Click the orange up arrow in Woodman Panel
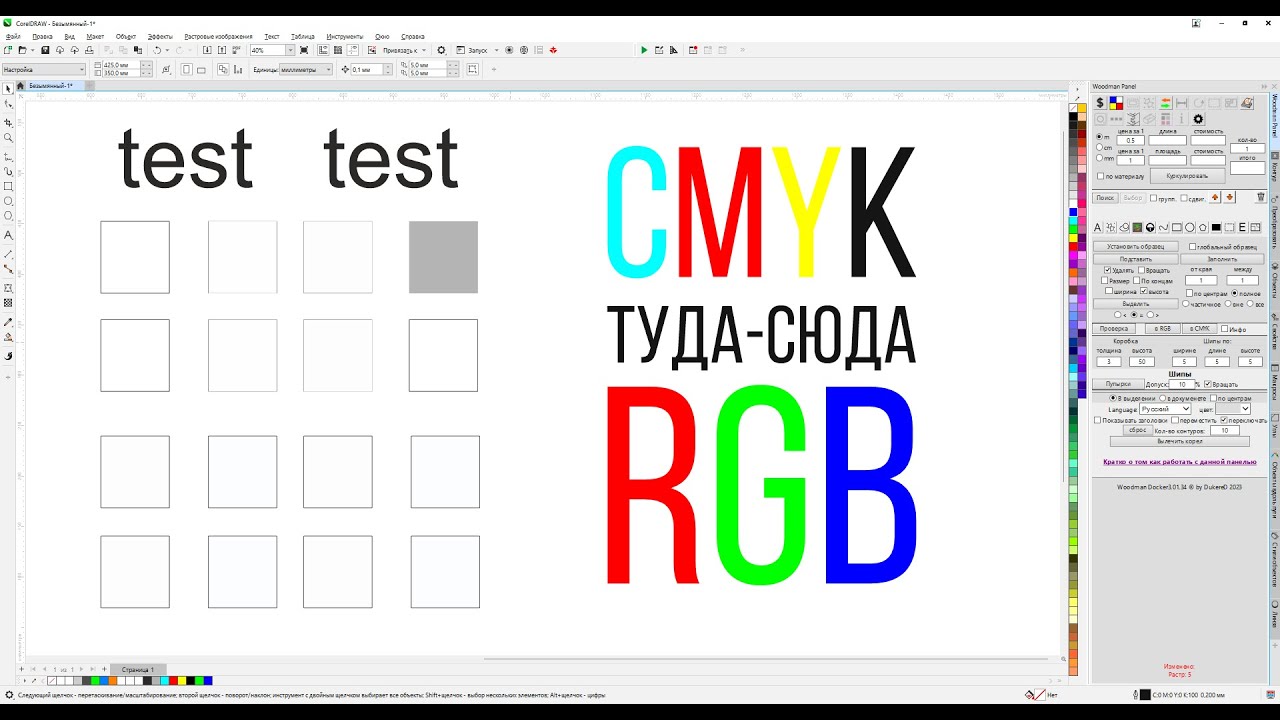1280x720 pixels. (x=1215, y=198)
